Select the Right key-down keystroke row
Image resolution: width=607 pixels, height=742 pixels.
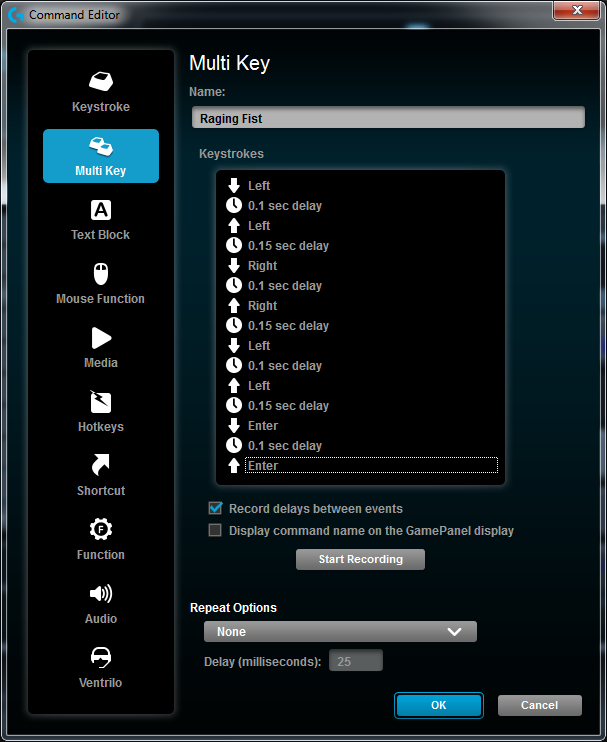pyautogui.click(x=362, y=265)
